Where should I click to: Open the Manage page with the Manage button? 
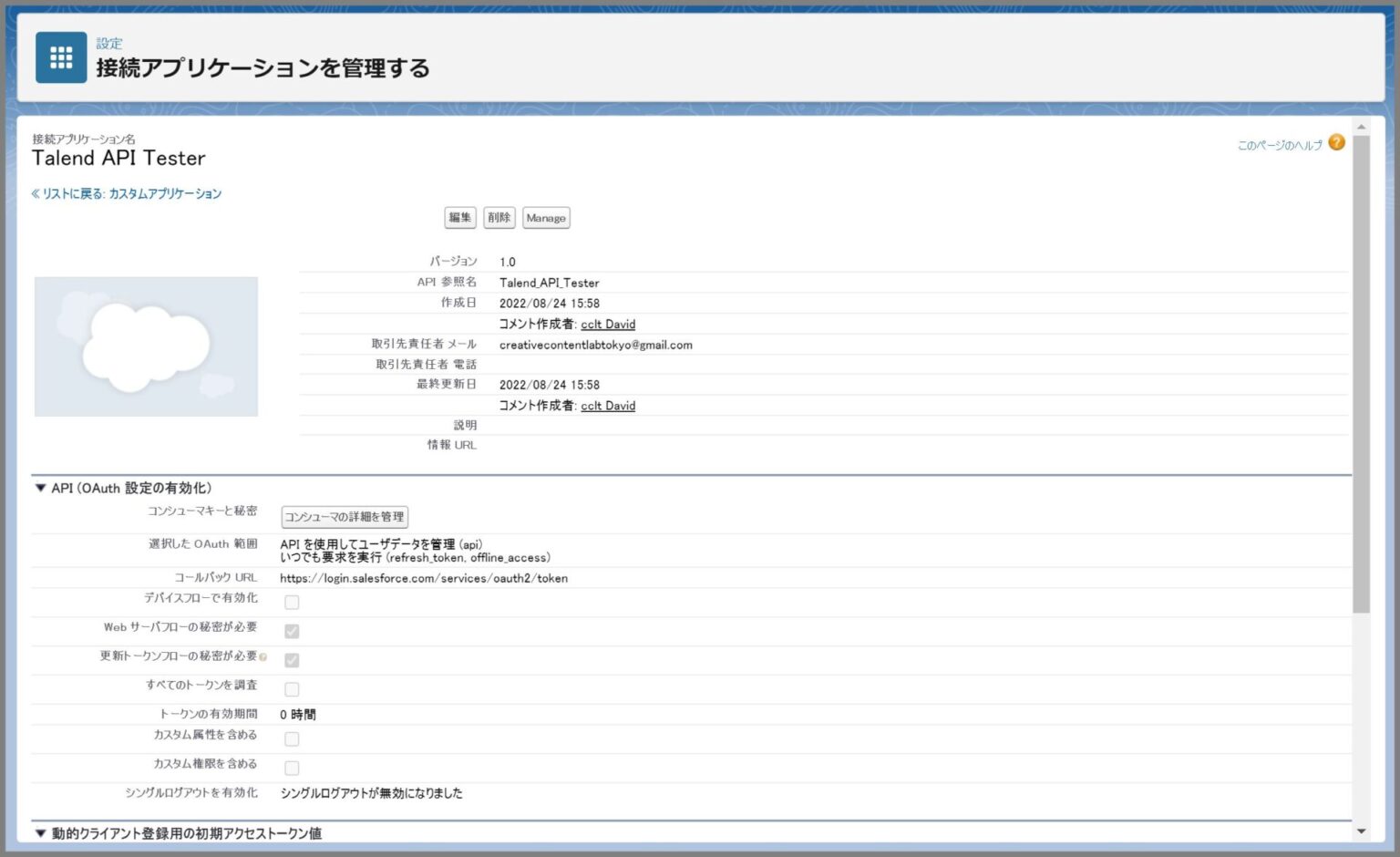pyautogui.click(x=545, y=218)
